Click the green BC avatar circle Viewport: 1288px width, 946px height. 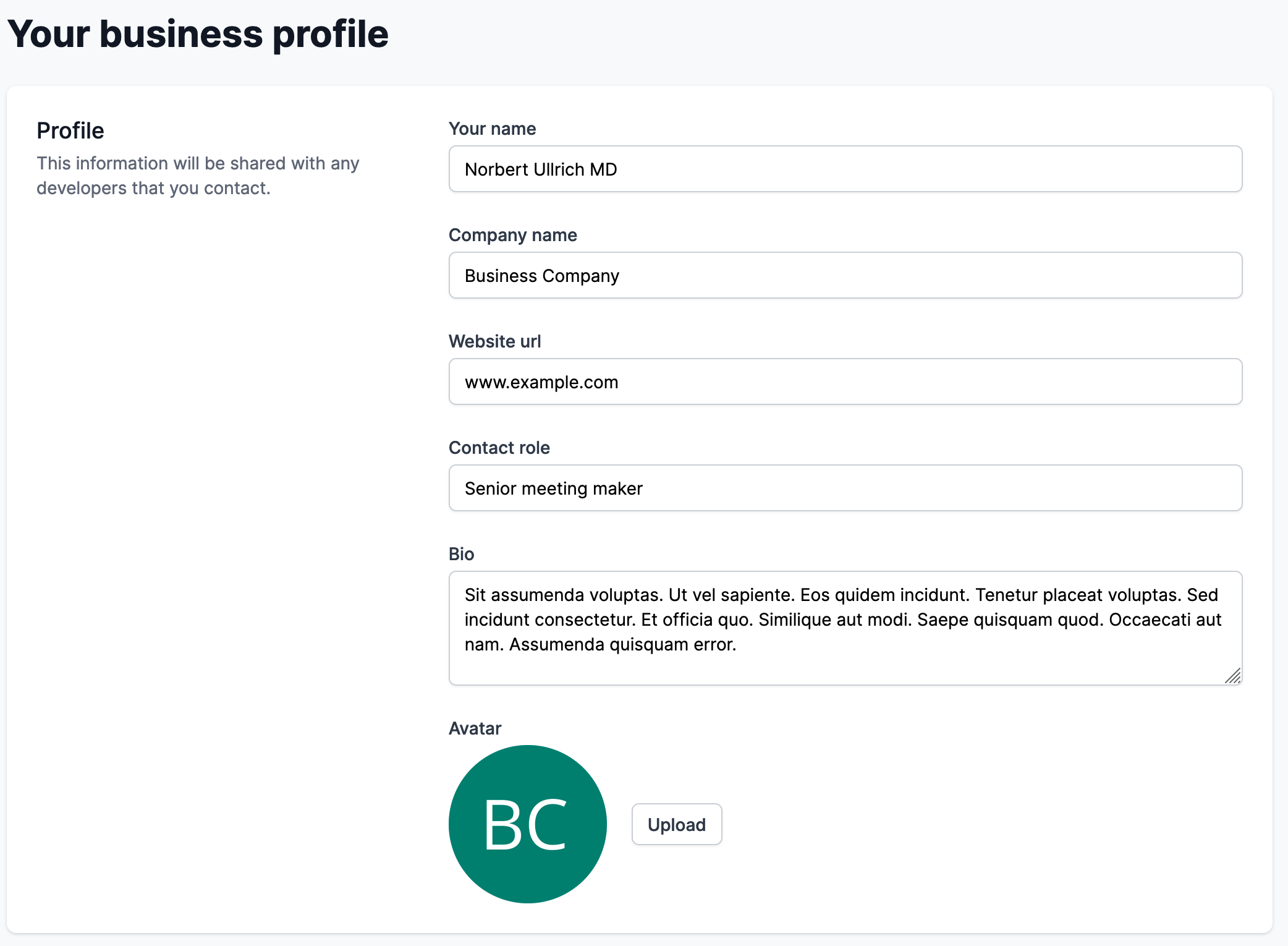pyautogui.click(x=527, y=824)
